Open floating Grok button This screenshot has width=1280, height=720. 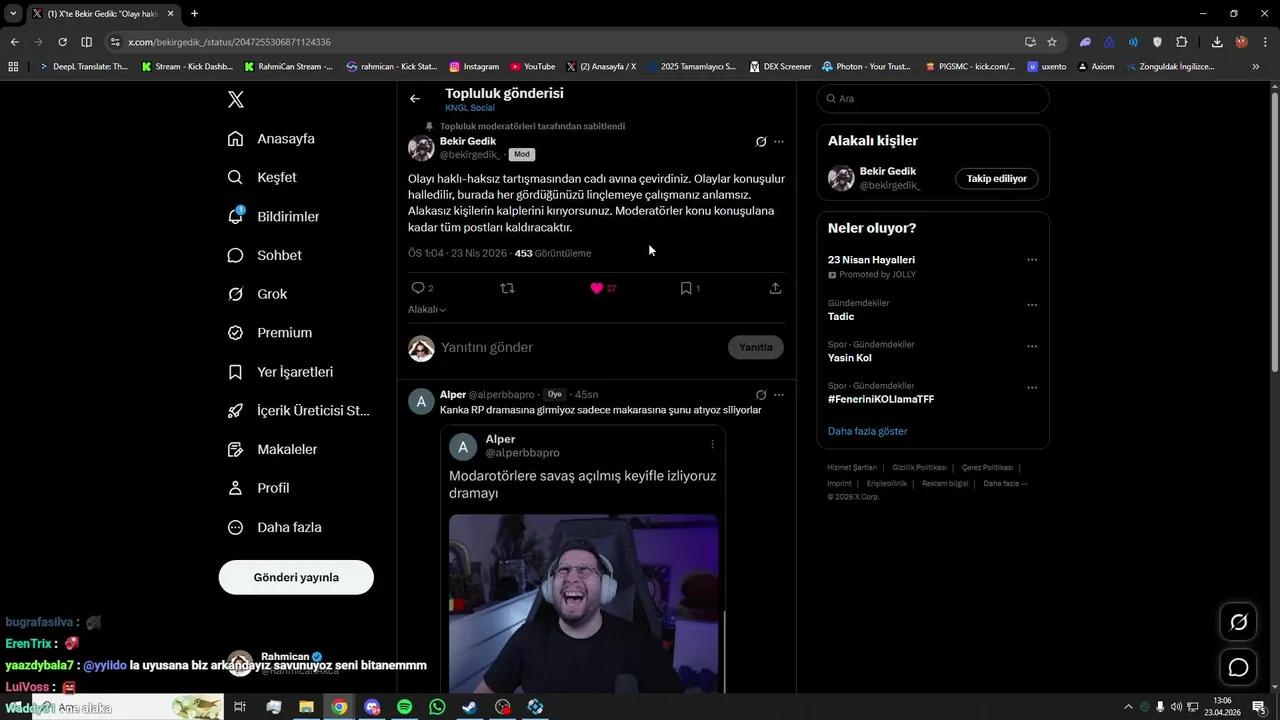[1239, 622]
